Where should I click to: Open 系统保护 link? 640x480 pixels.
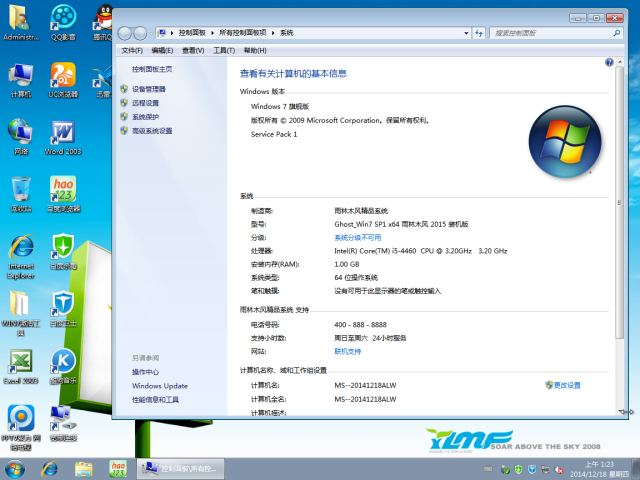click(x=145, y=117)
